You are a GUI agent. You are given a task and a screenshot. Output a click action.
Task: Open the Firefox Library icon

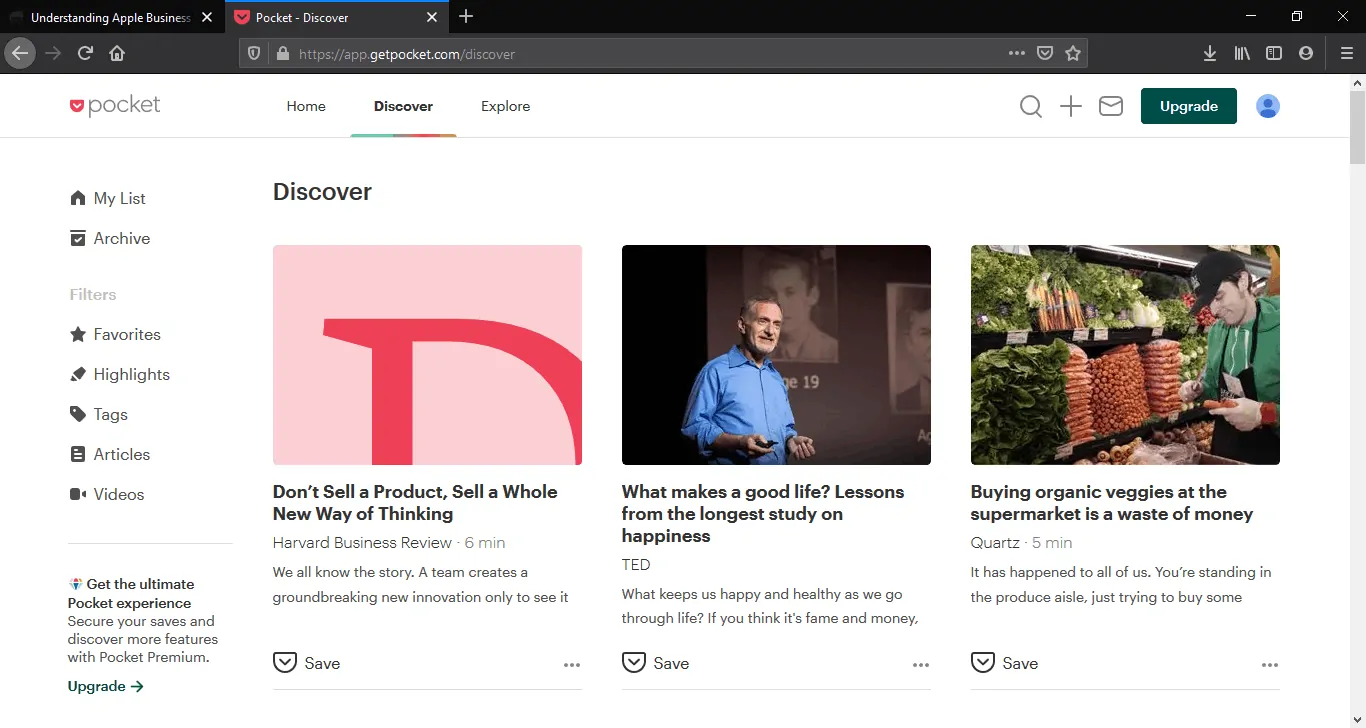tap(1242, 53)
